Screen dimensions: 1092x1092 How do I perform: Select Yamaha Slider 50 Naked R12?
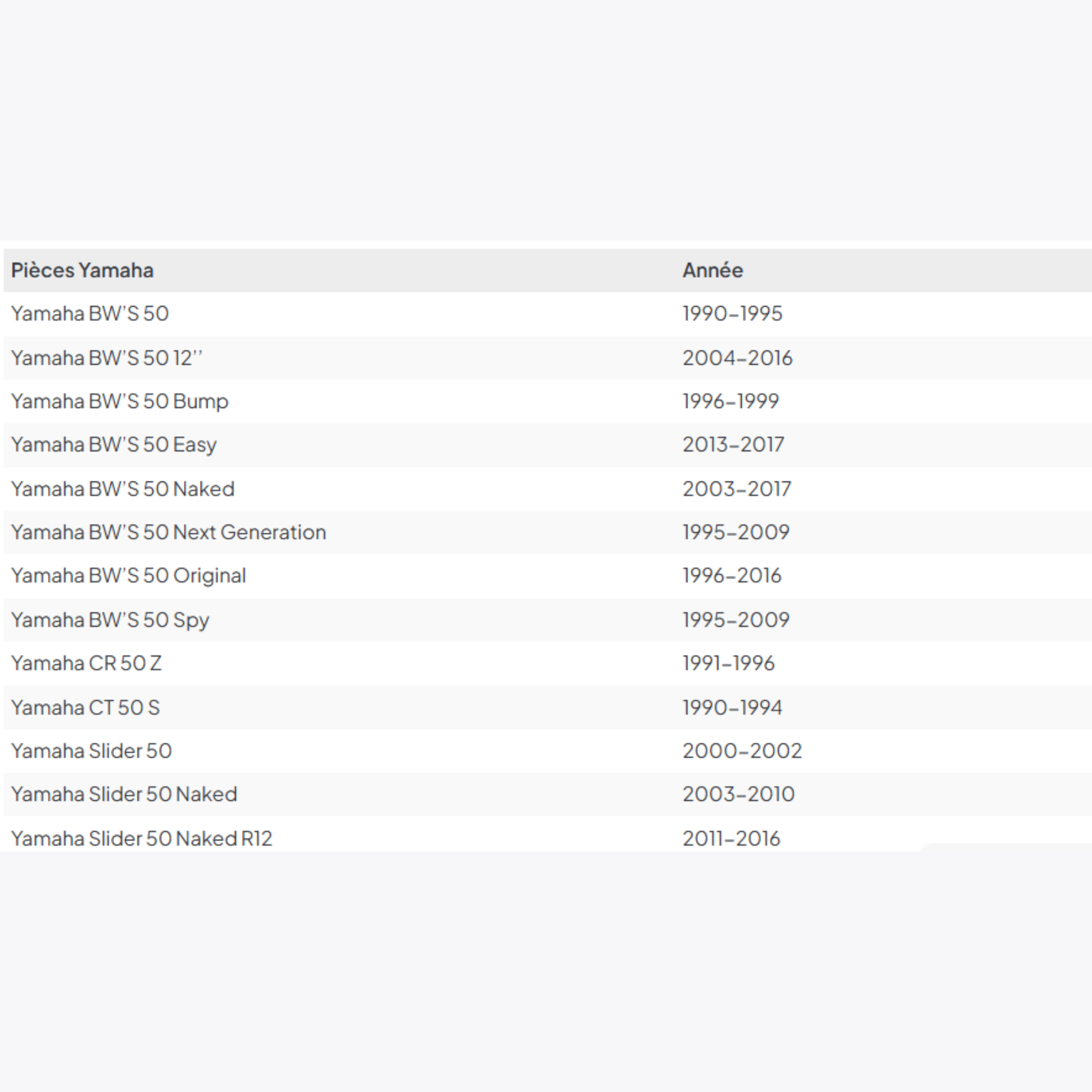coord(142,838)
